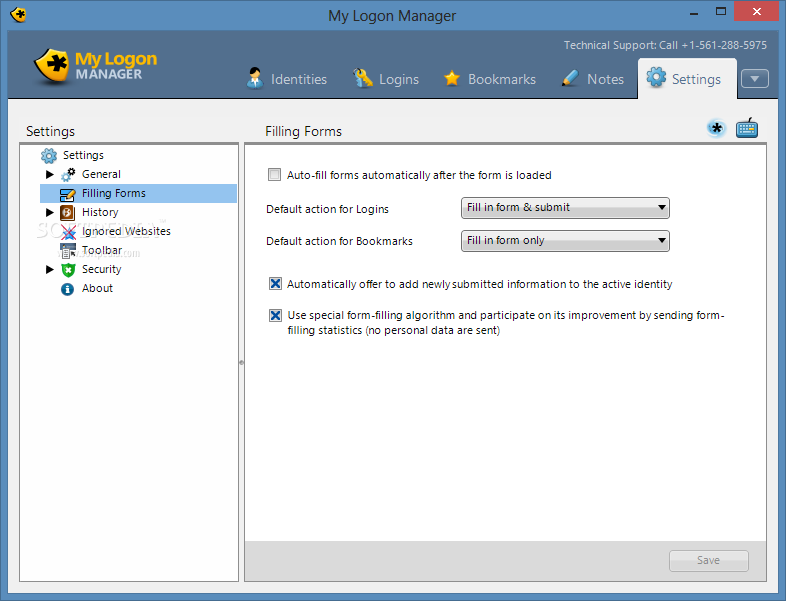Select General in settings tree
This screenshot has width=786, height=601.
tap(101, 174)
